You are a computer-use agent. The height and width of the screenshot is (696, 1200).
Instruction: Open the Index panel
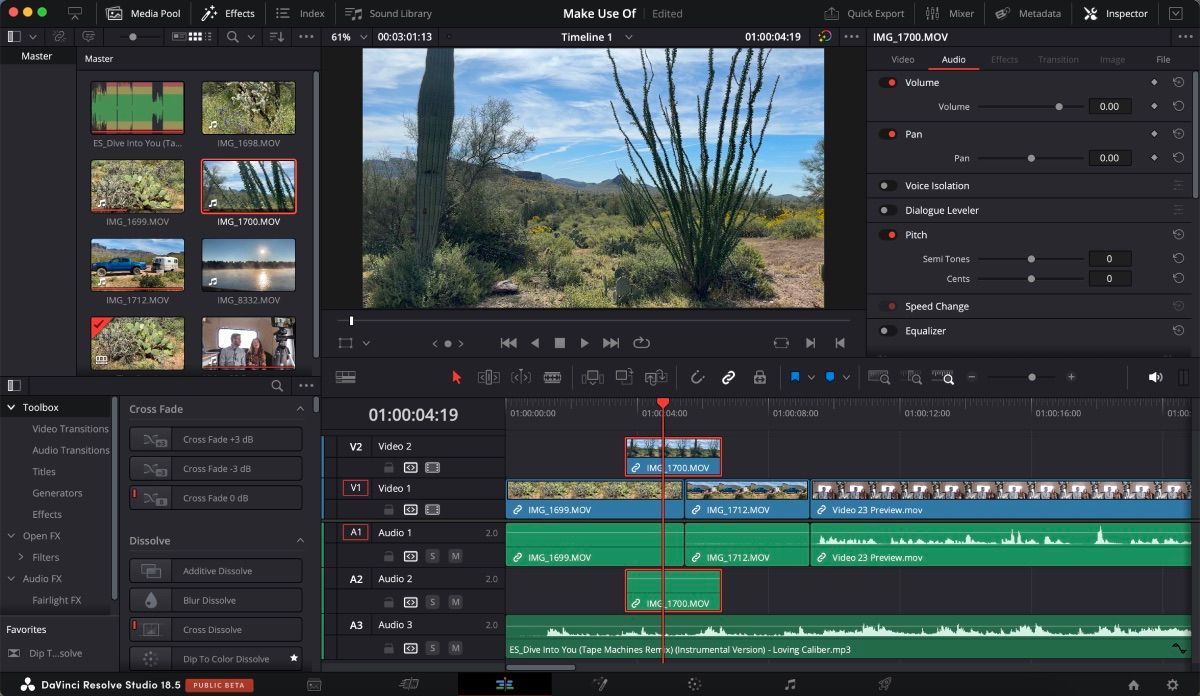coord(300,13)
